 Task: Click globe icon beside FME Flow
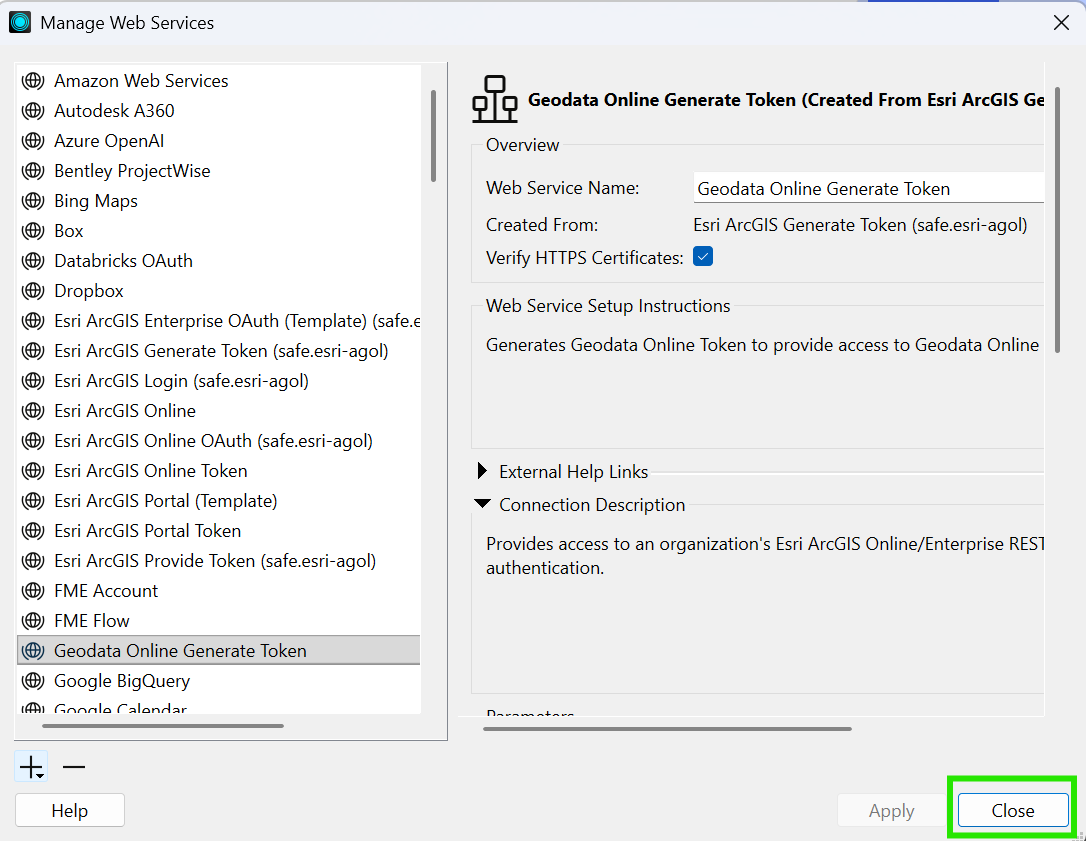(x=33, y=621)
